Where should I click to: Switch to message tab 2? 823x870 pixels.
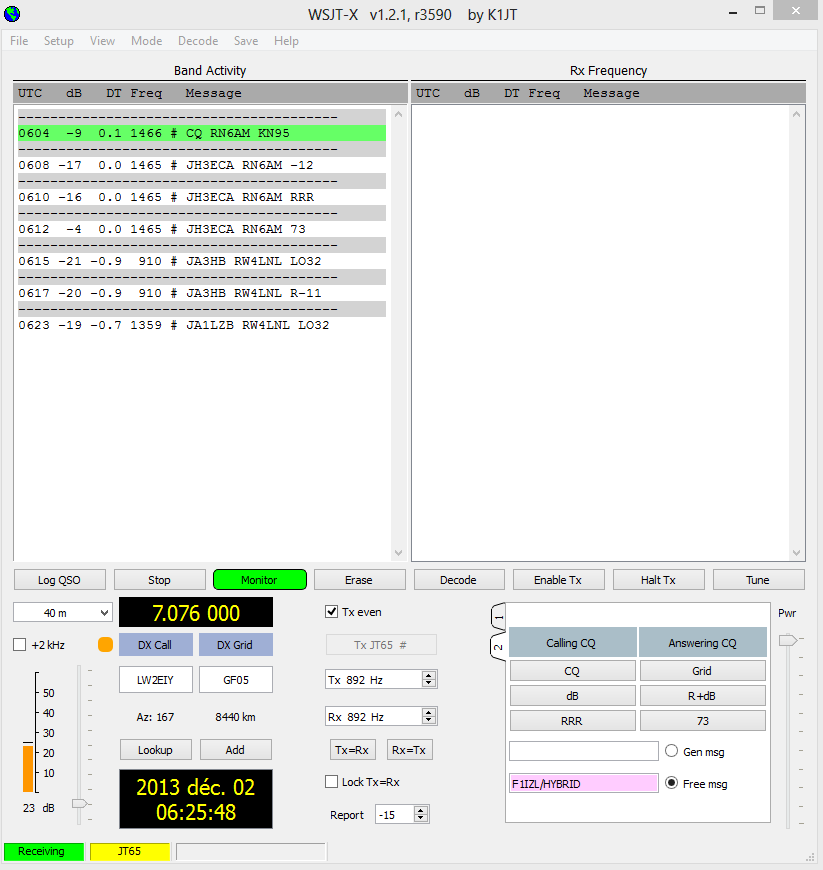(x=498, y=647)
